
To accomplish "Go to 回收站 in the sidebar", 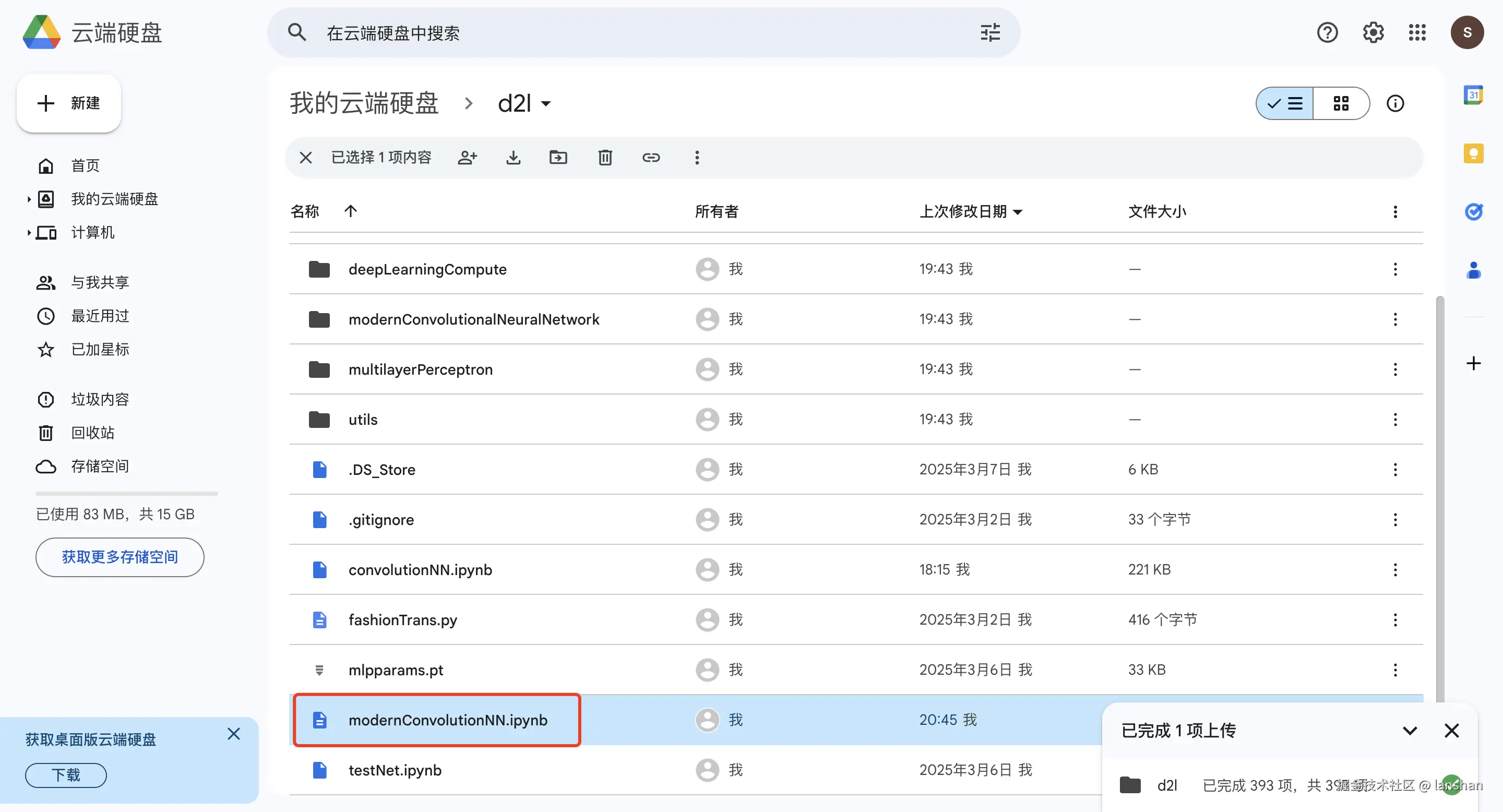I will click(92, 433).
